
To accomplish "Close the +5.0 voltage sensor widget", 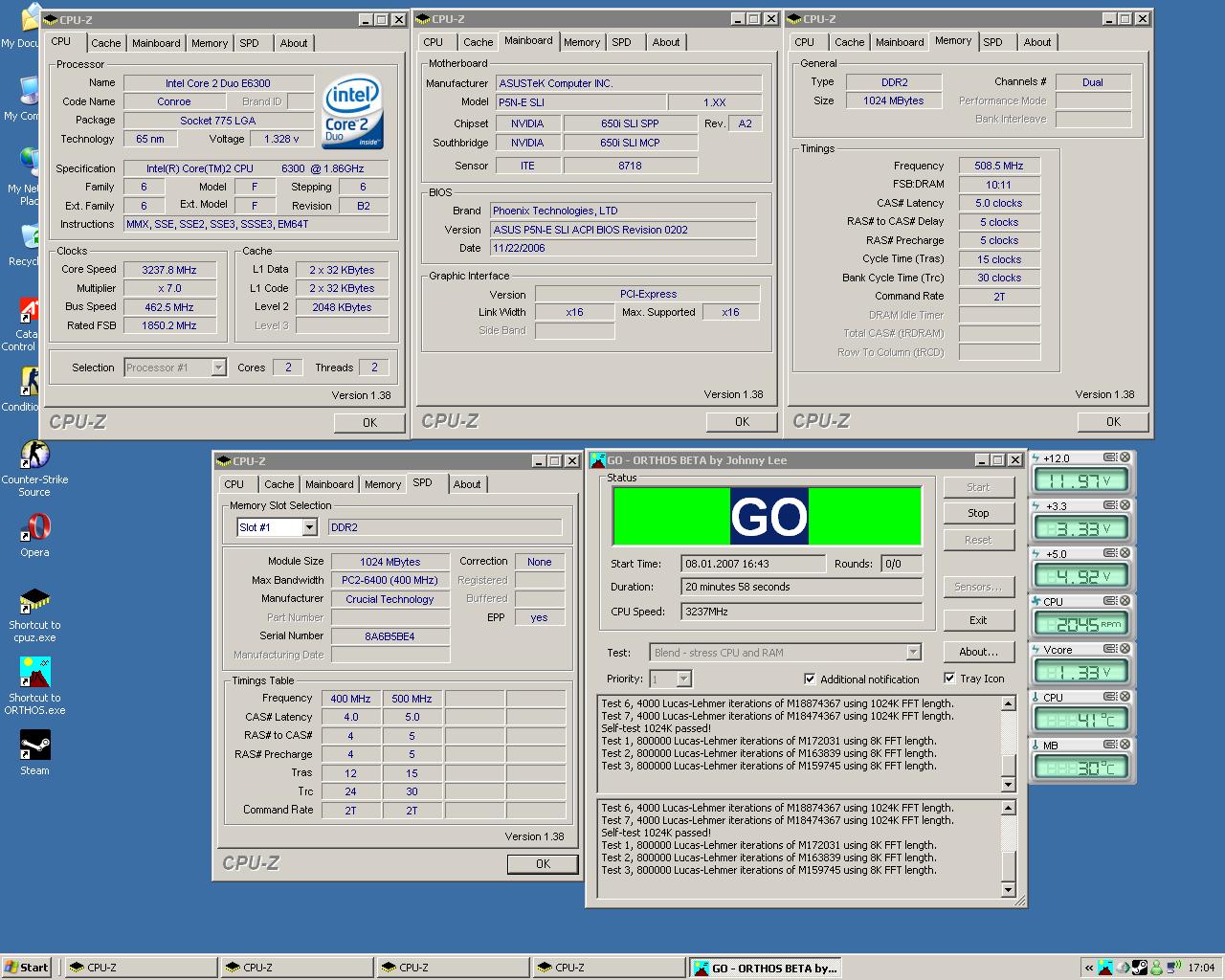I will [1125, 553].
